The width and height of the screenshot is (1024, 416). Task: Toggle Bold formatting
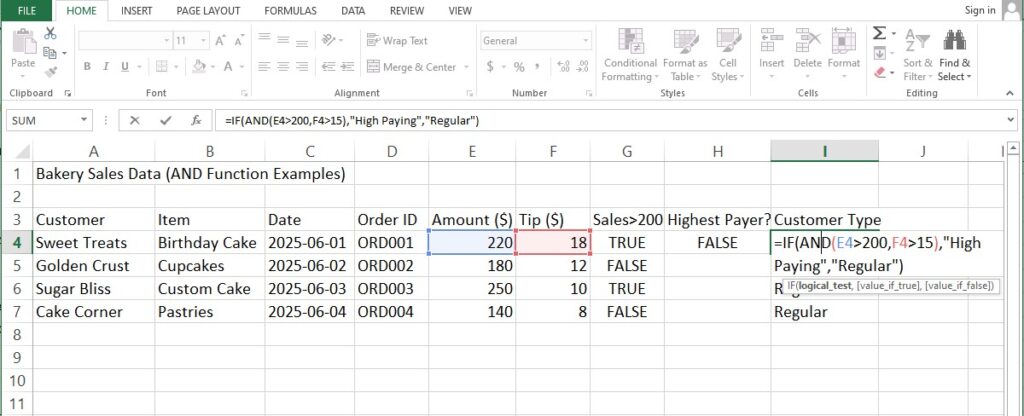pos(87,67)
